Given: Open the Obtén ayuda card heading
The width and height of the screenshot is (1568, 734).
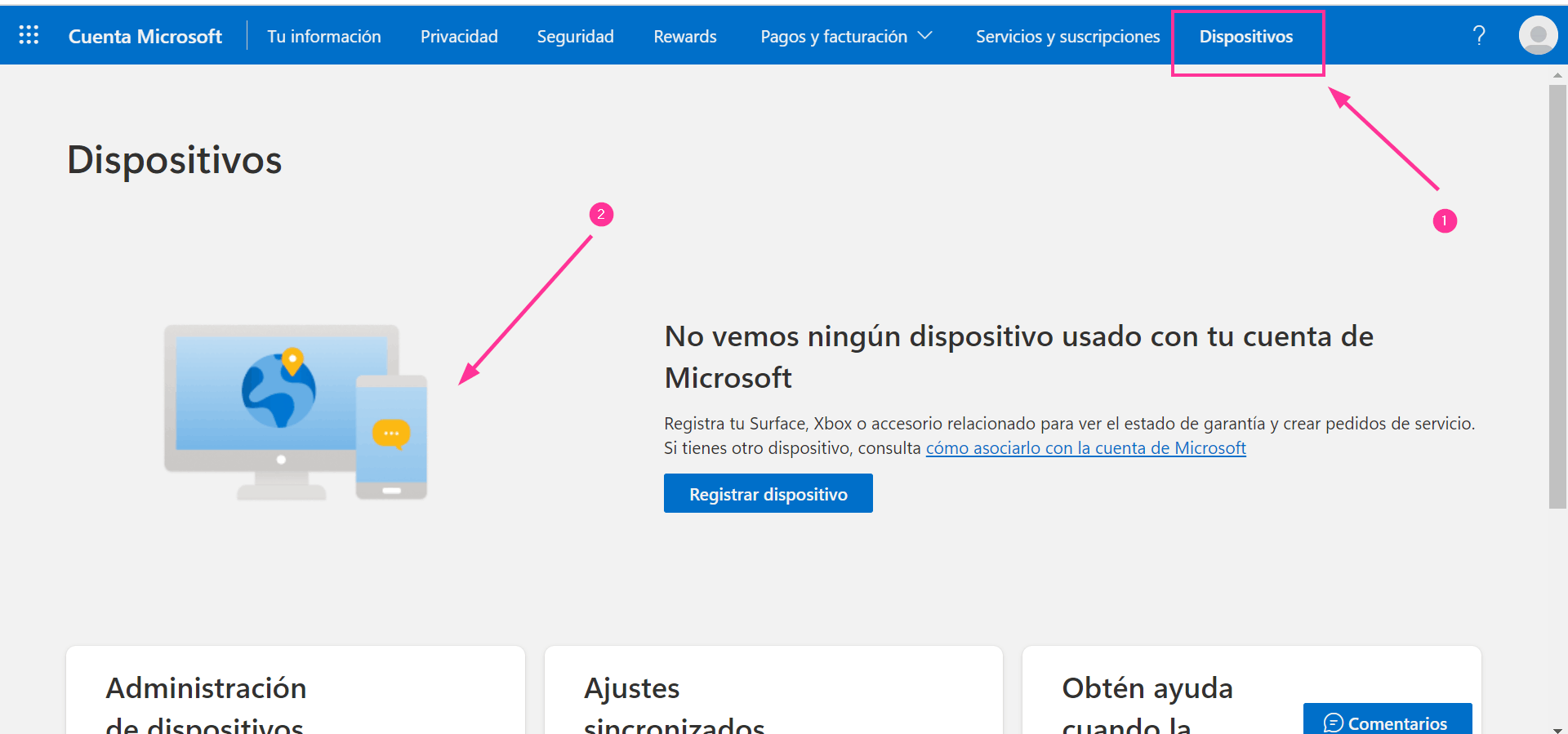Looking at the screenshot, I should pyautogui.click(x=1147, y=705).
